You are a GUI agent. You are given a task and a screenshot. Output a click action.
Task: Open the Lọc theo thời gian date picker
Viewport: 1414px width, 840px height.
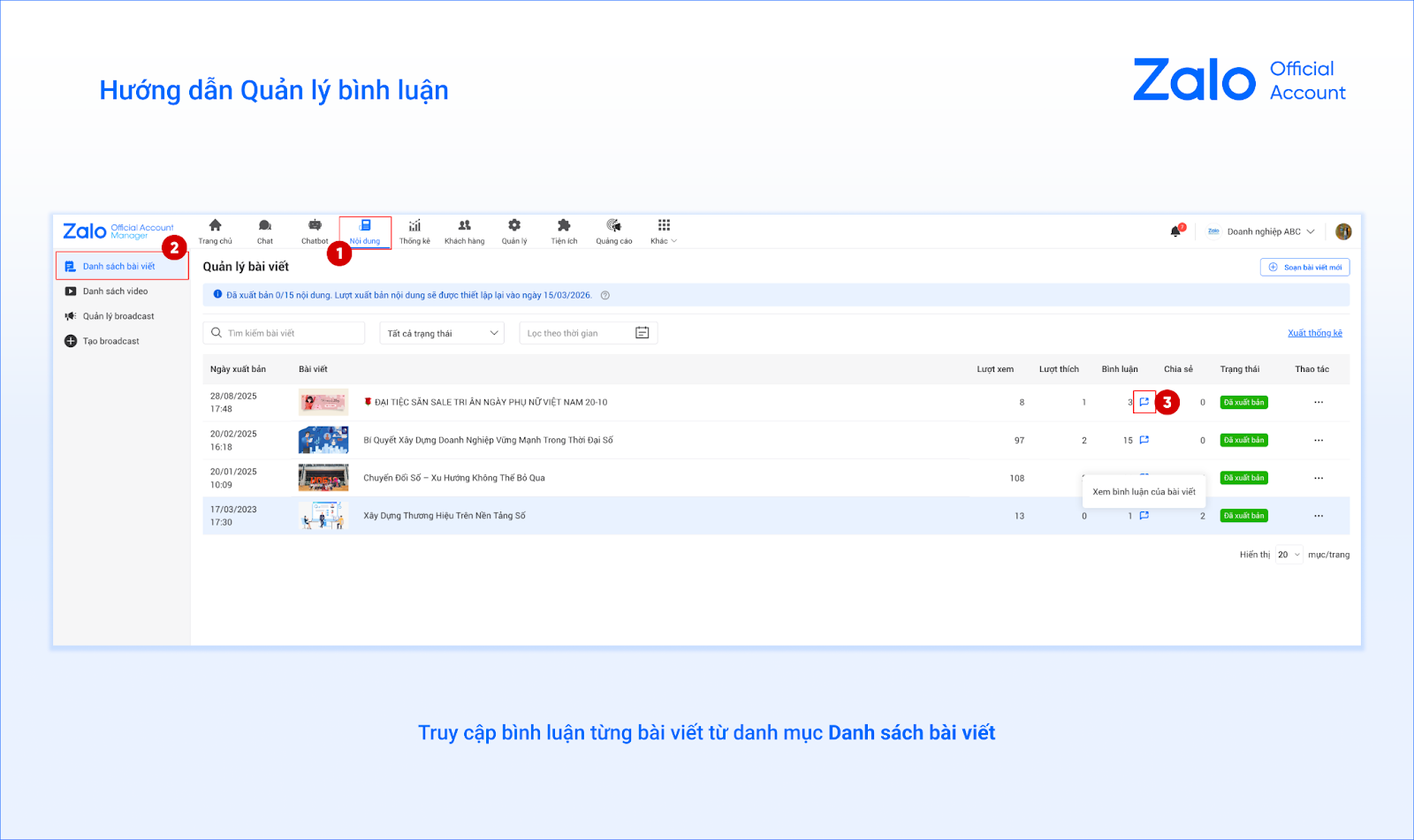[x=588, y=333]
